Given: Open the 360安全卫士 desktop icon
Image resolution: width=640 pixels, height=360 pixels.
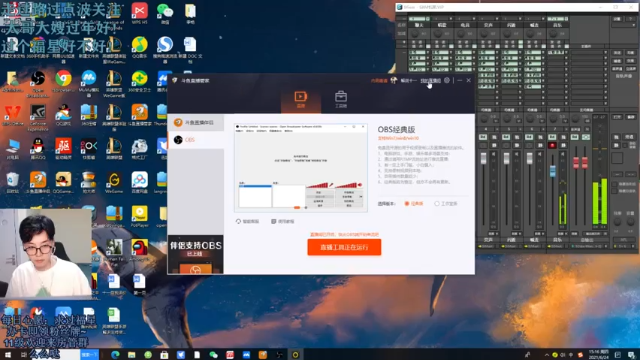Looking at the screenshot, I should 140,81.
